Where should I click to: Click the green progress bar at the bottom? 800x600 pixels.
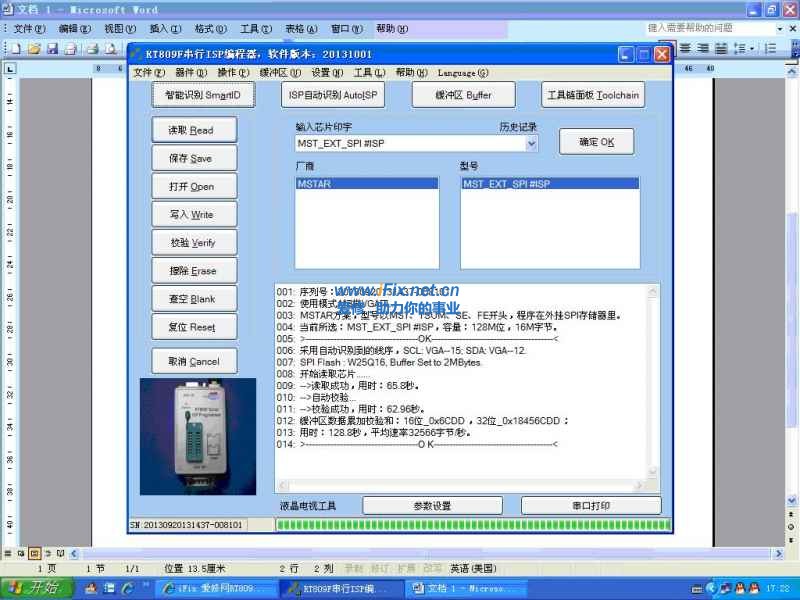tap(450, 524)
